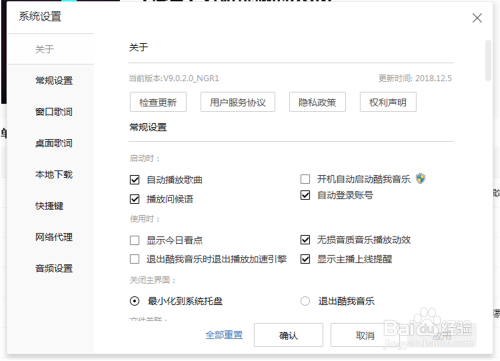Click the shield icon beside 开机自动启动酷我音乐
This screenshot has height=361, width=500.
[421, 179]
